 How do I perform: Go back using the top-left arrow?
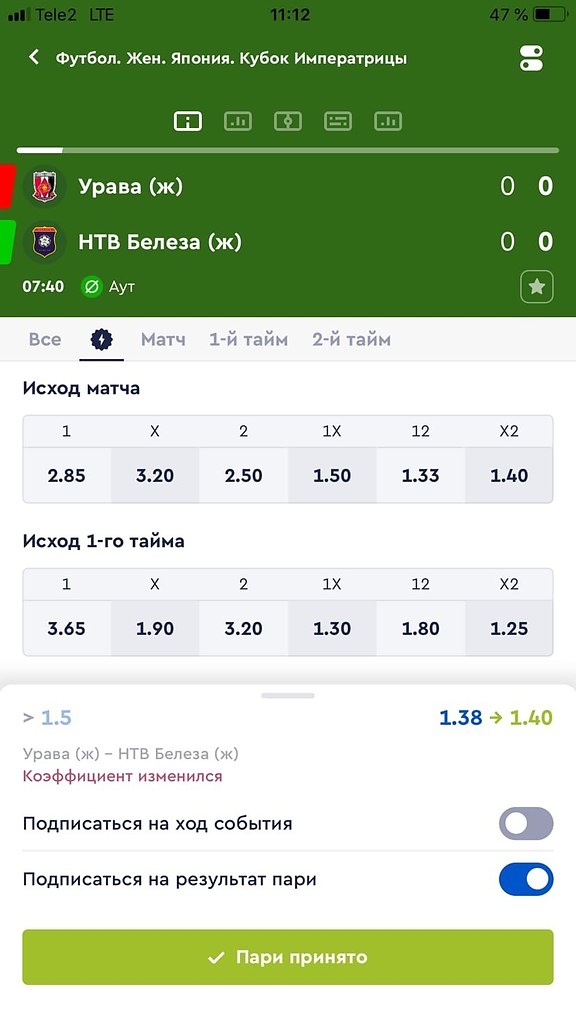pos(34,57)
